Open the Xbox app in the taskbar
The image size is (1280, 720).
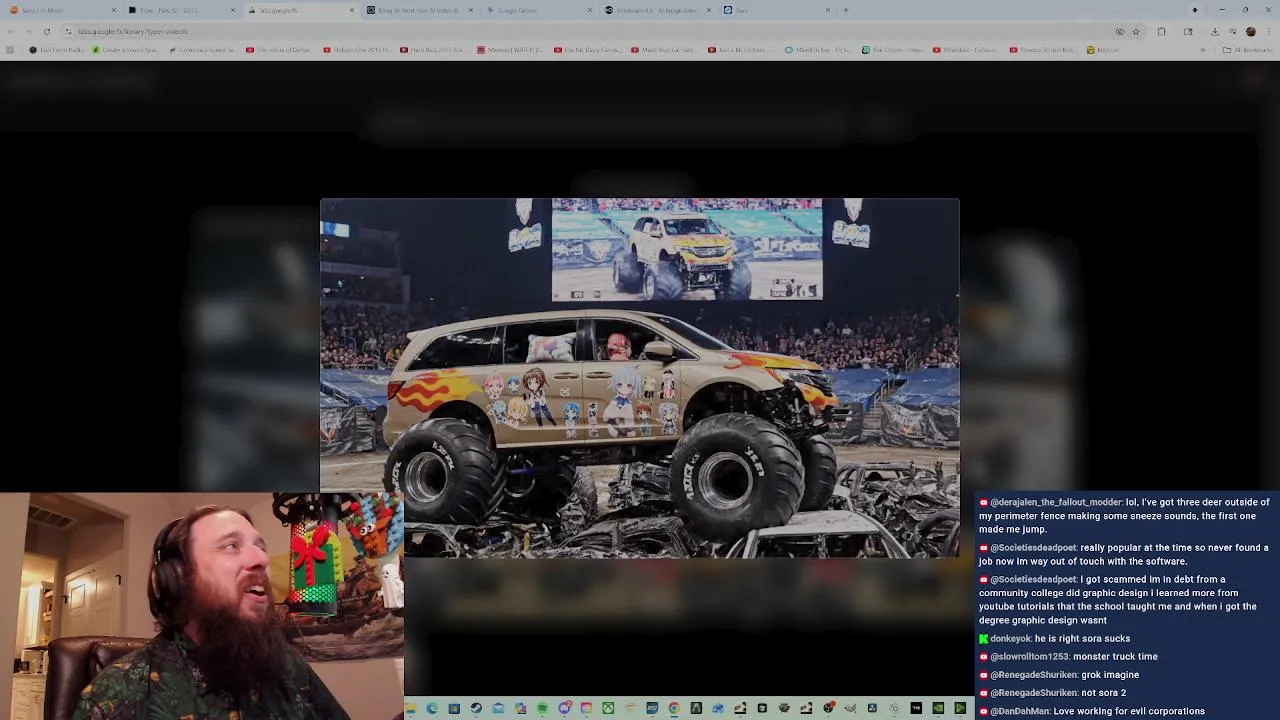(608, 708)
